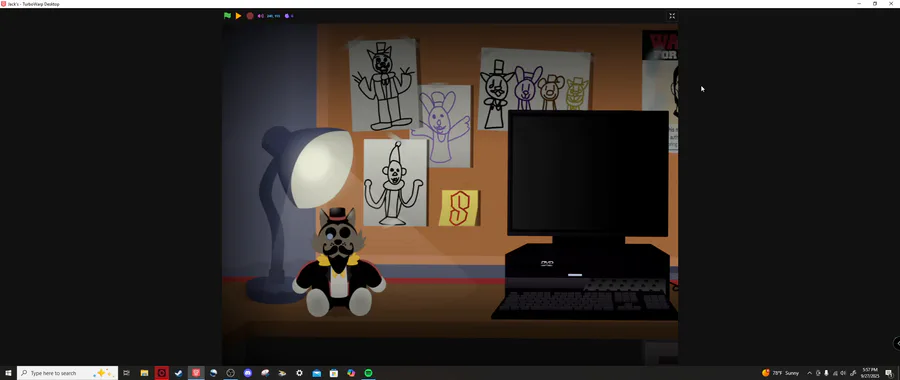Start the project with the green flag
The height and width of the screenshot is (380, 900).
pyautogui.click(x=227, y=15)
